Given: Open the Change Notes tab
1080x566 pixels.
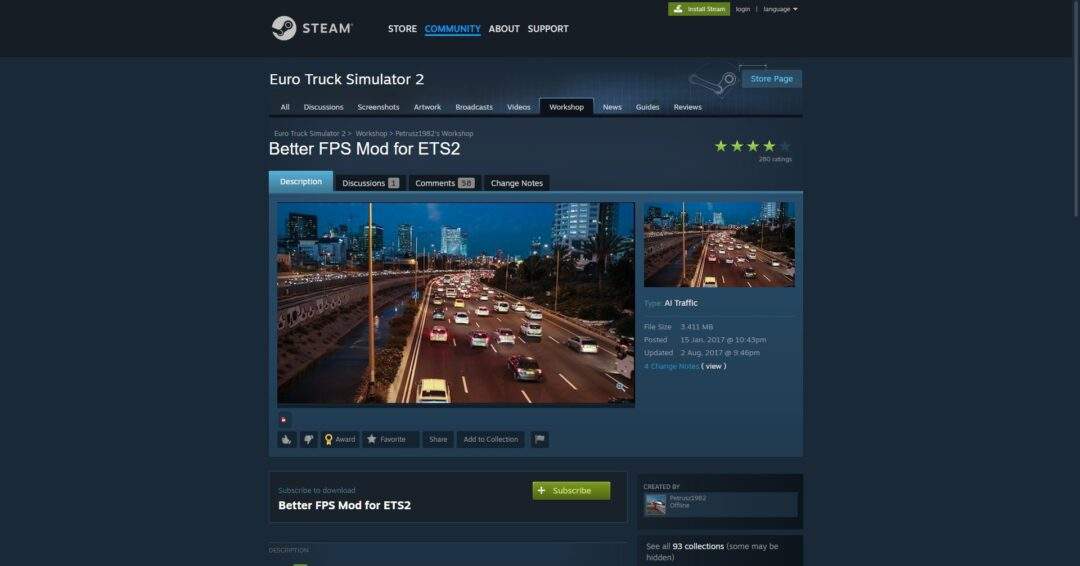Looking at the screenshot, I should tap(517, 183).
